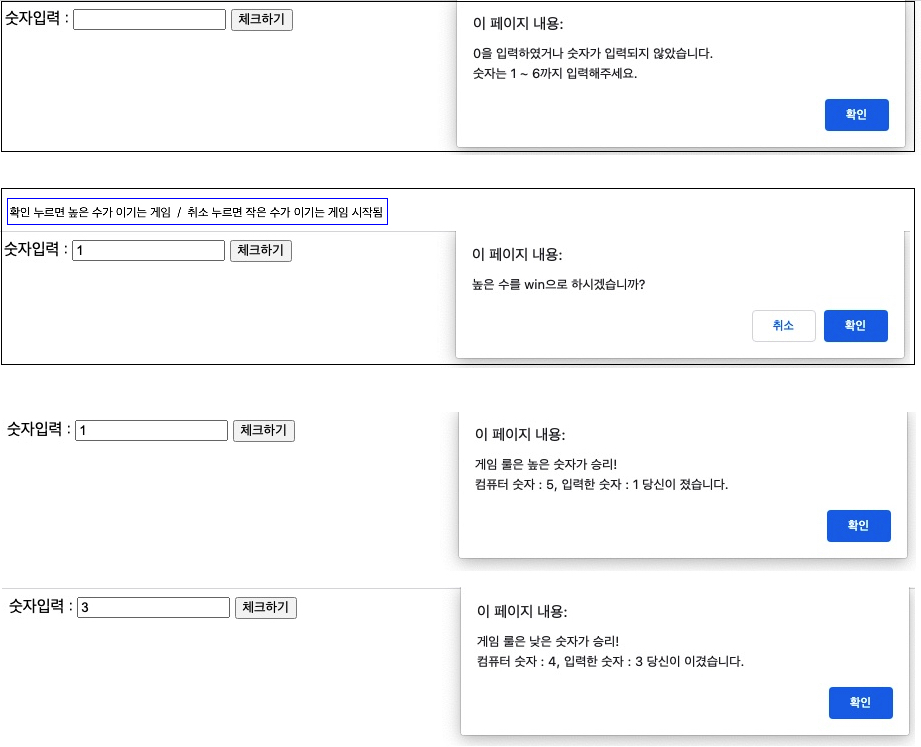Click 확인 in the '당신이 이겼습니다' alert
The image size is (921, 747).
pos(861,702)
